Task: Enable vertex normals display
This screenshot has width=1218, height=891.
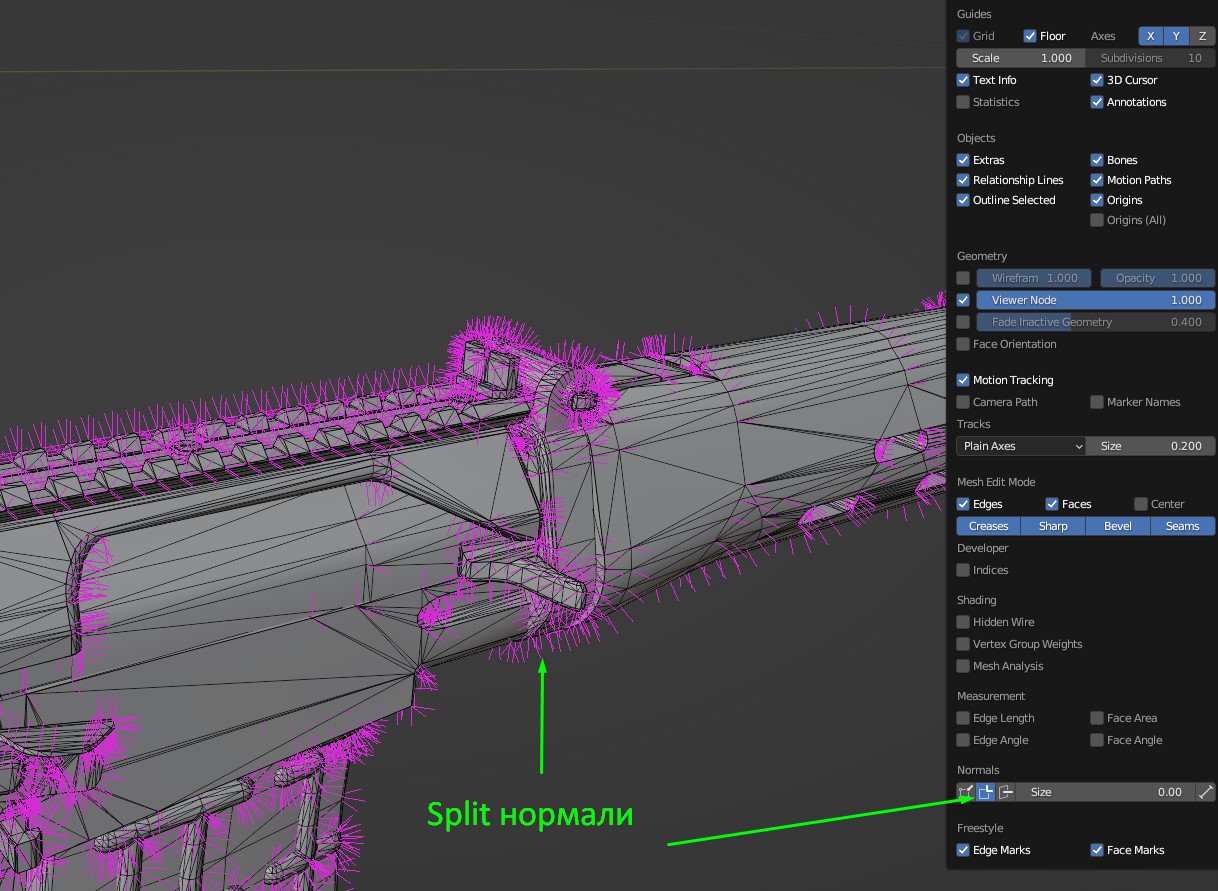Action: click(966, 792)
